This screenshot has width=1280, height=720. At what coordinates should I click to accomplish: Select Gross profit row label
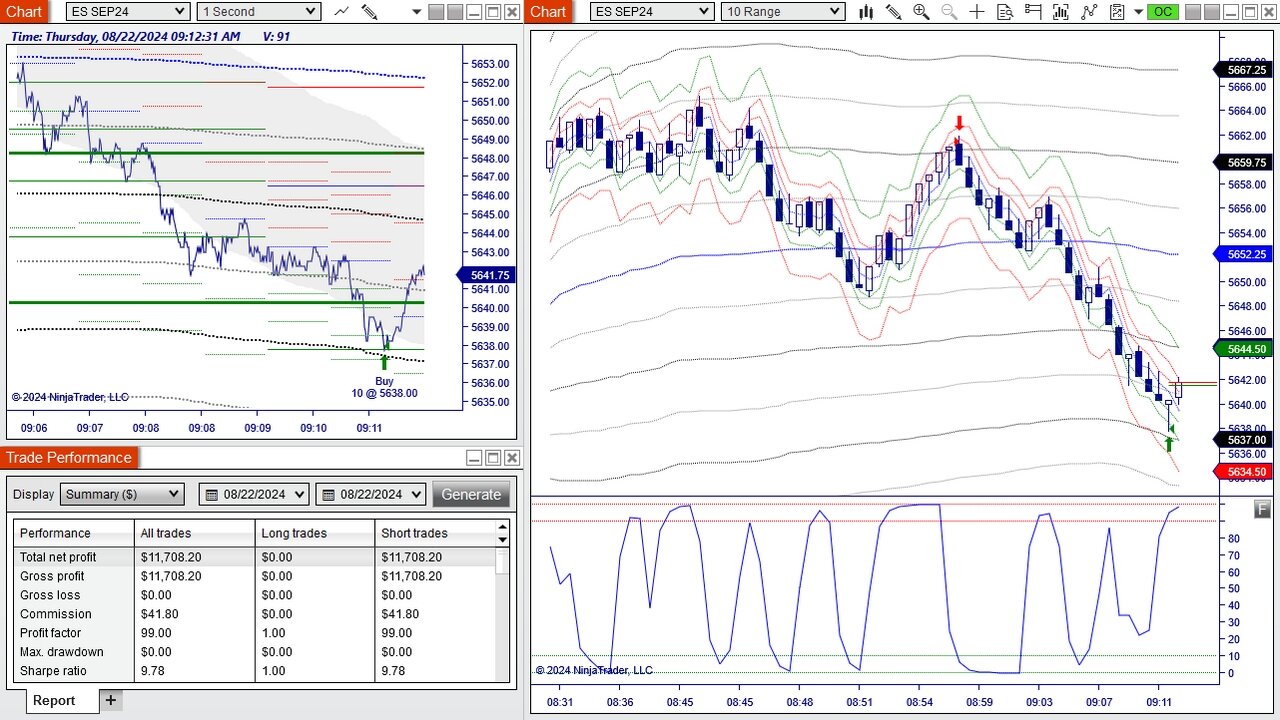[52, 576]
